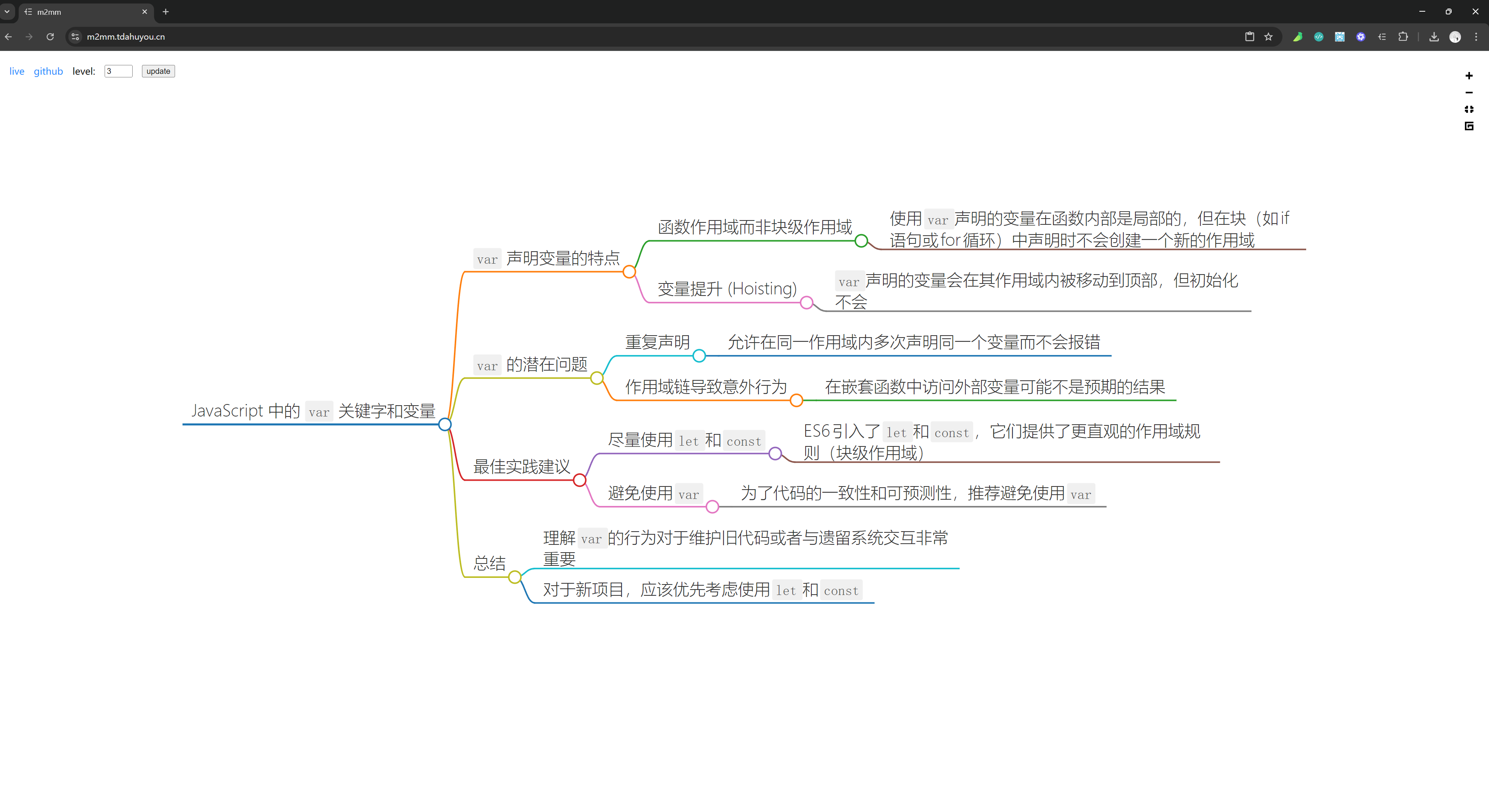Collapse the 重复声明 branch via its cyan circle
The width and height of the screenshot is (1489, 812).
(x=699, y=356)
